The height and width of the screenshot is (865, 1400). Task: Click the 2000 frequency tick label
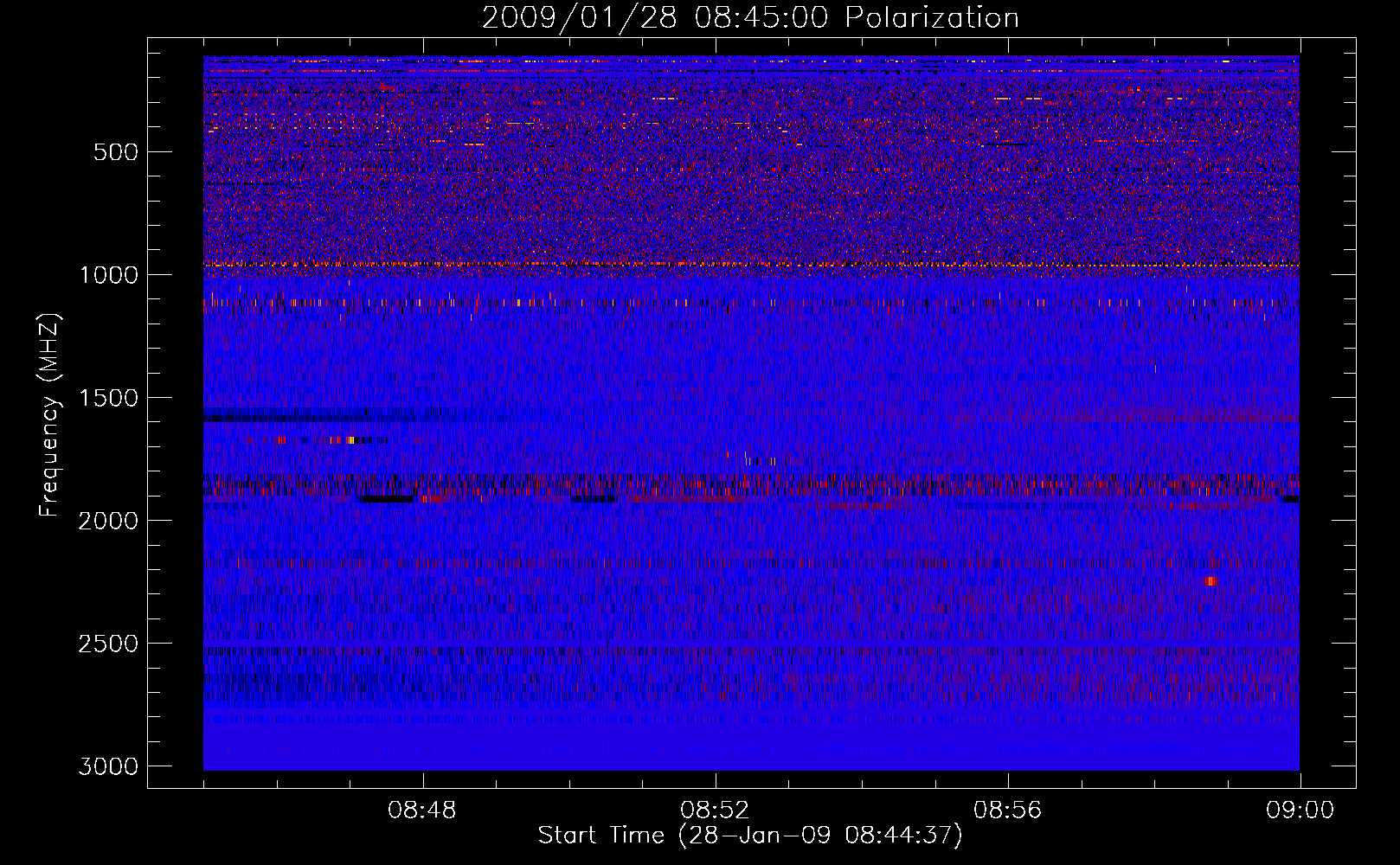[x=108, y=521]
